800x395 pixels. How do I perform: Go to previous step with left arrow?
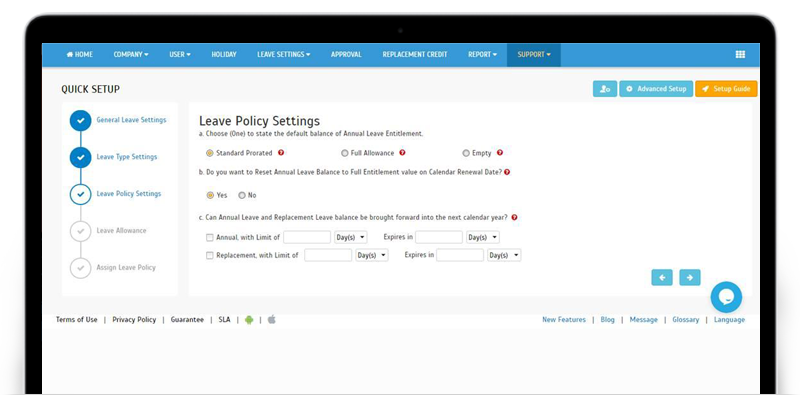(662, 278)
